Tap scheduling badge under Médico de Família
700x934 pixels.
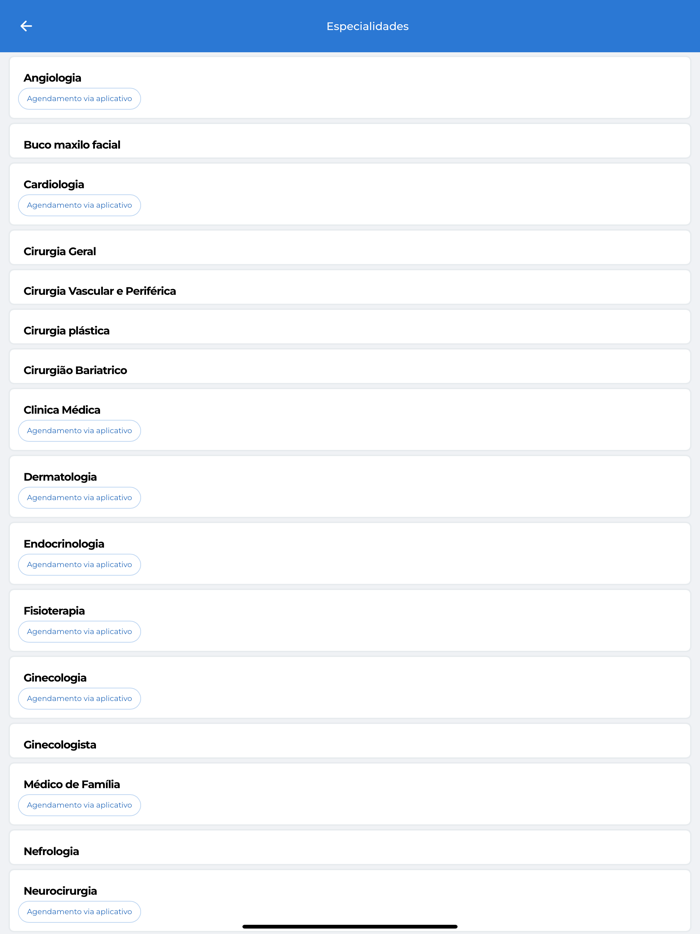point(79,805)
